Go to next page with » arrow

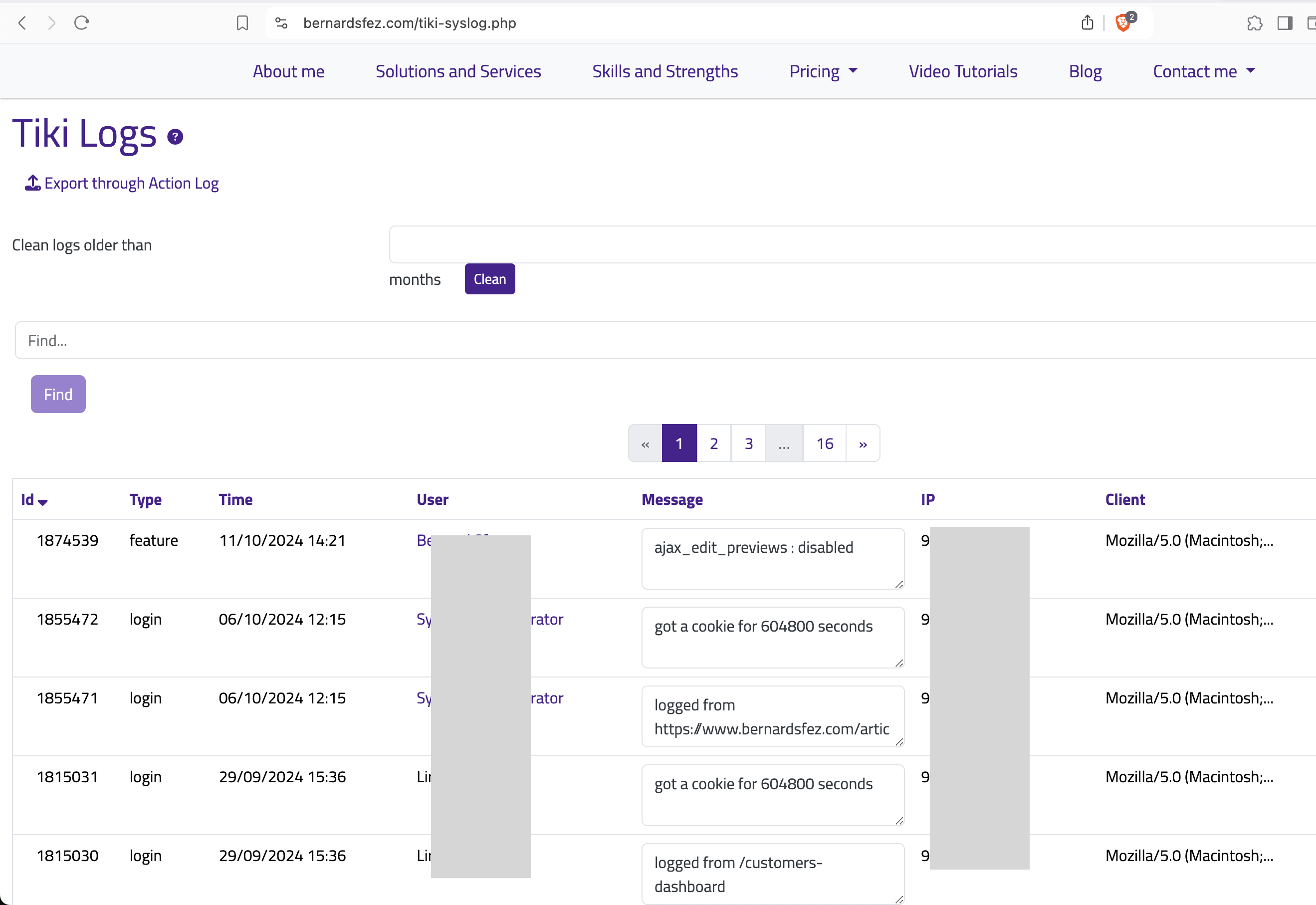(863, 444)
